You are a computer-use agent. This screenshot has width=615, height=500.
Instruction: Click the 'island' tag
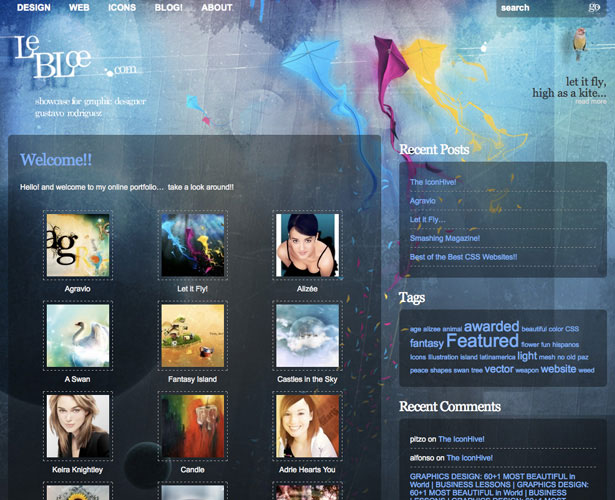coord(469,357)
